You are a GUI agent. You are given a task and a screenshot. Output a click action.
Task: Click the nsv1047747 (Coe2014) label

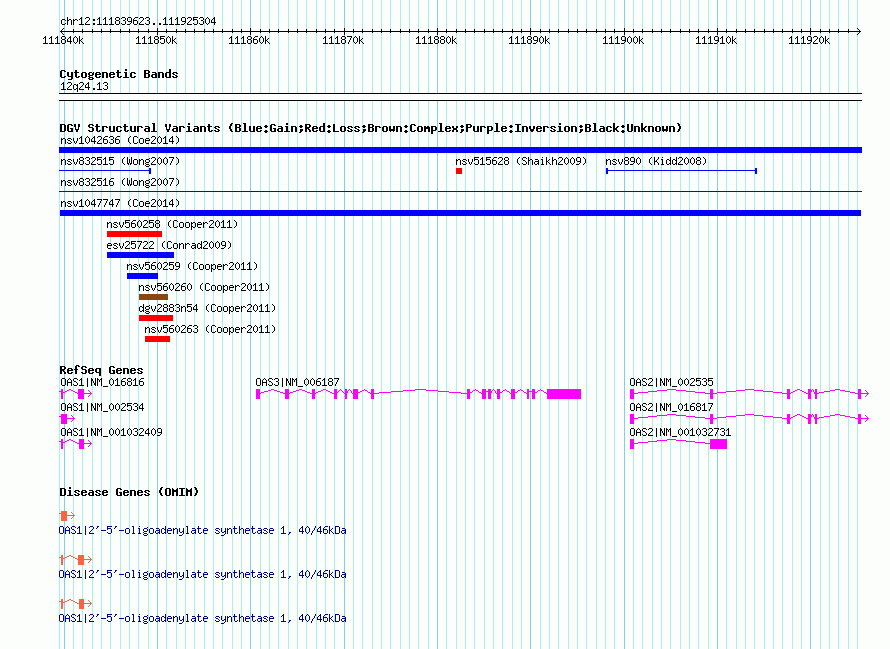click(120, 203)
